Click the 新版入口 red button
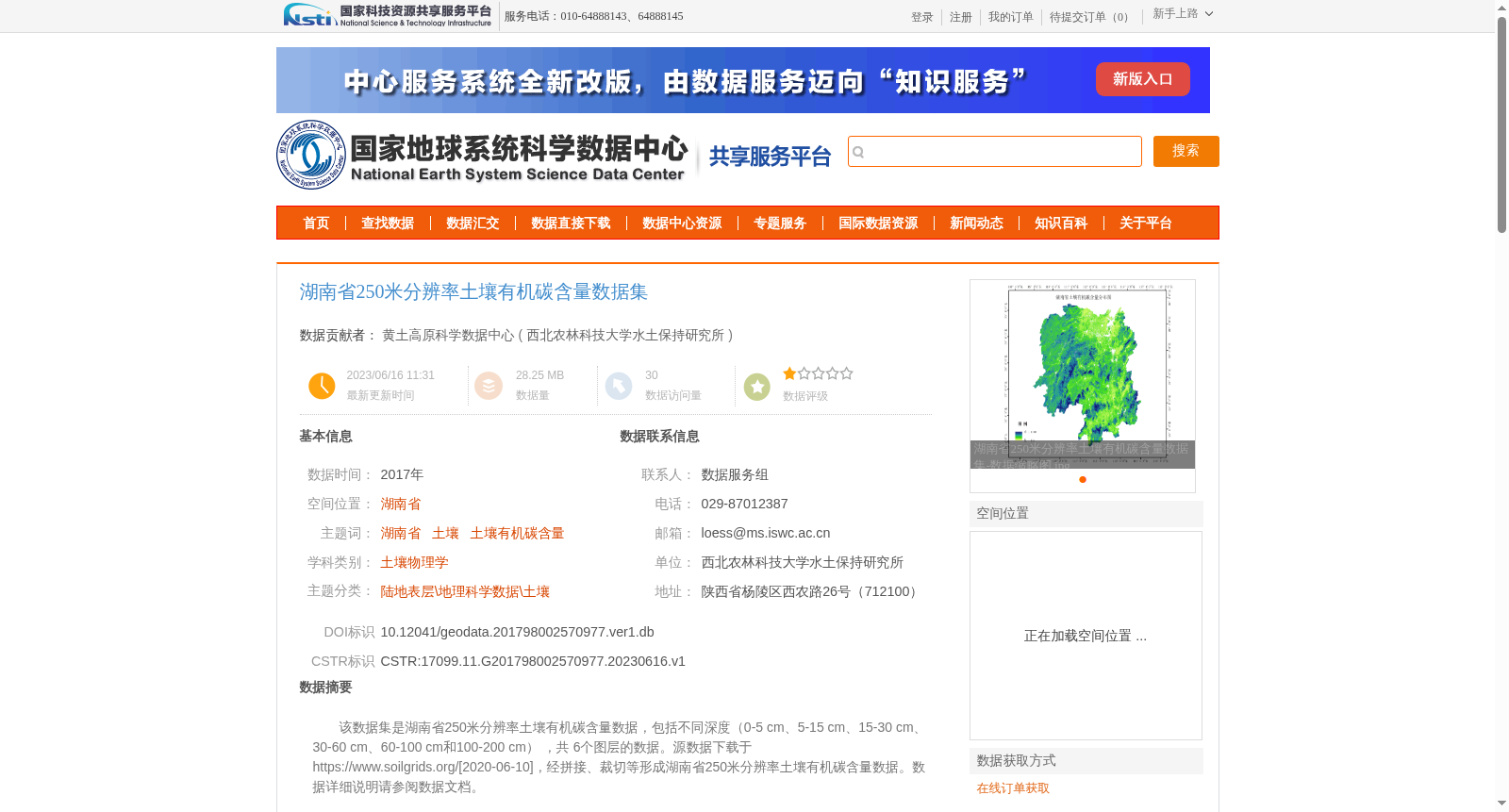This screenshot has height=812, width=1509. (x=1143, y=79)
